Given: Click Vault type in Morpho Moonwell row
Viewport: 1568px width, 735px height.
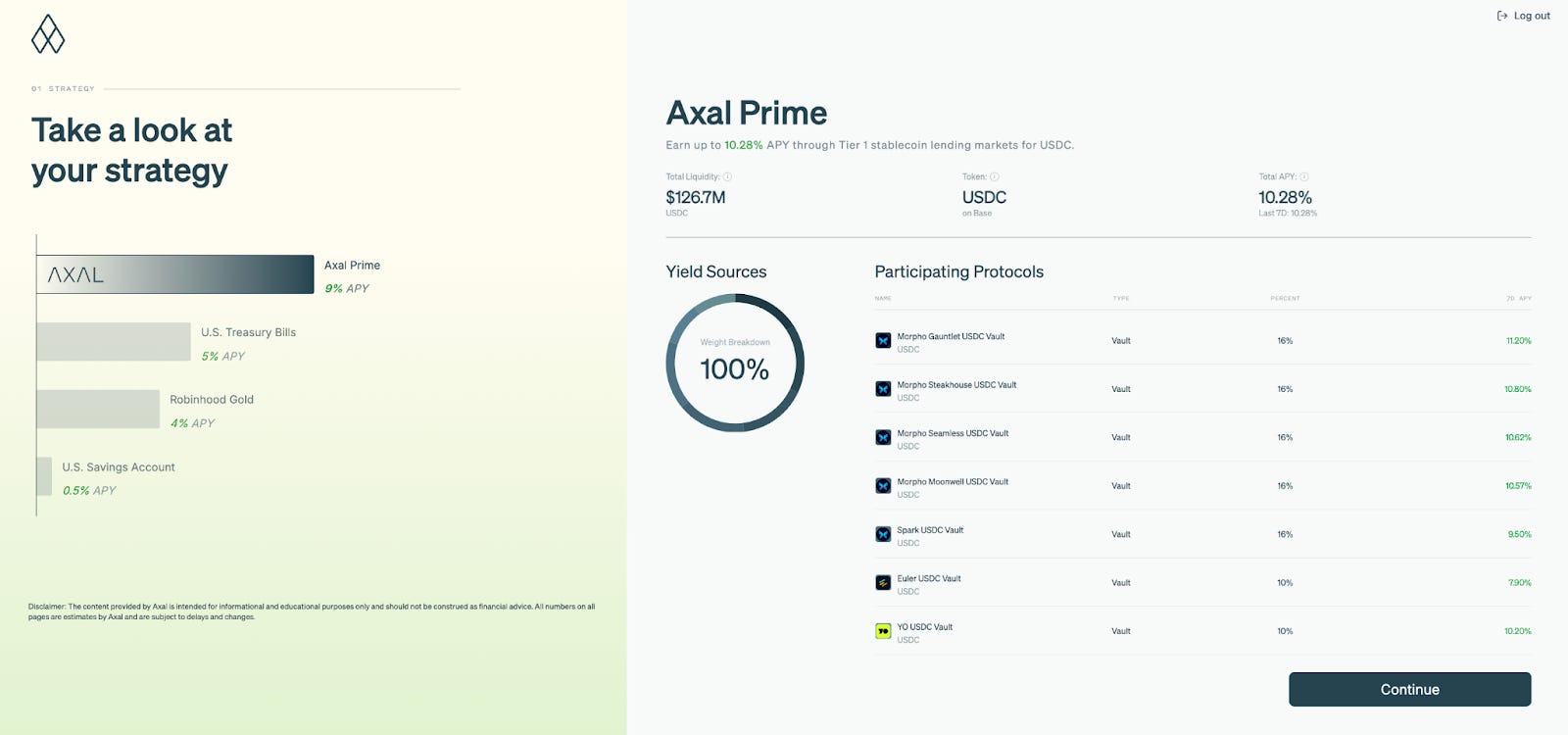Looking at the screenshot, I should 1121,486.
